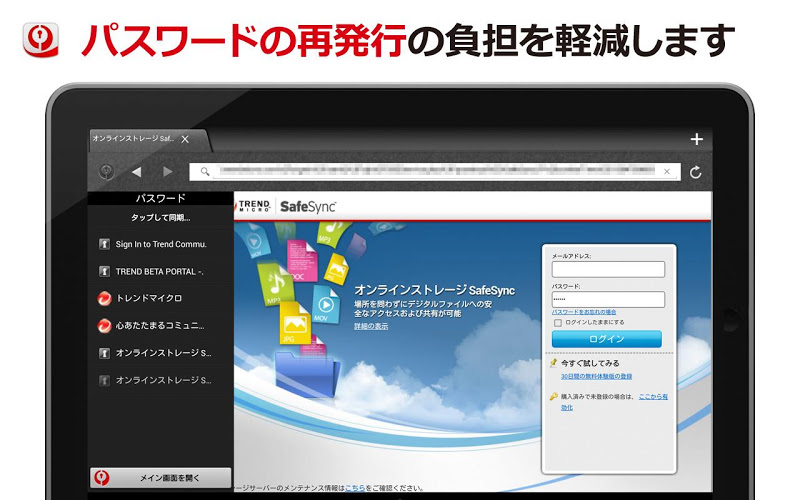
Task: Click こちら maintenance information link
Action: pyautogui.click(x=355, y=488)
